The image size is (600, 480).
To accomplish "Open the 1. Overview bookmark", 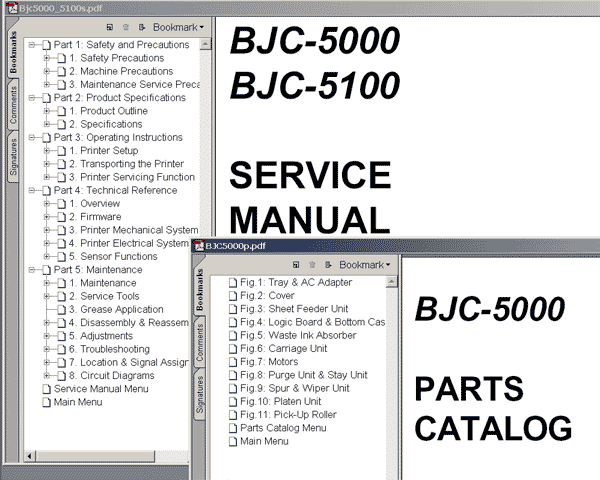I will point(95,204).
